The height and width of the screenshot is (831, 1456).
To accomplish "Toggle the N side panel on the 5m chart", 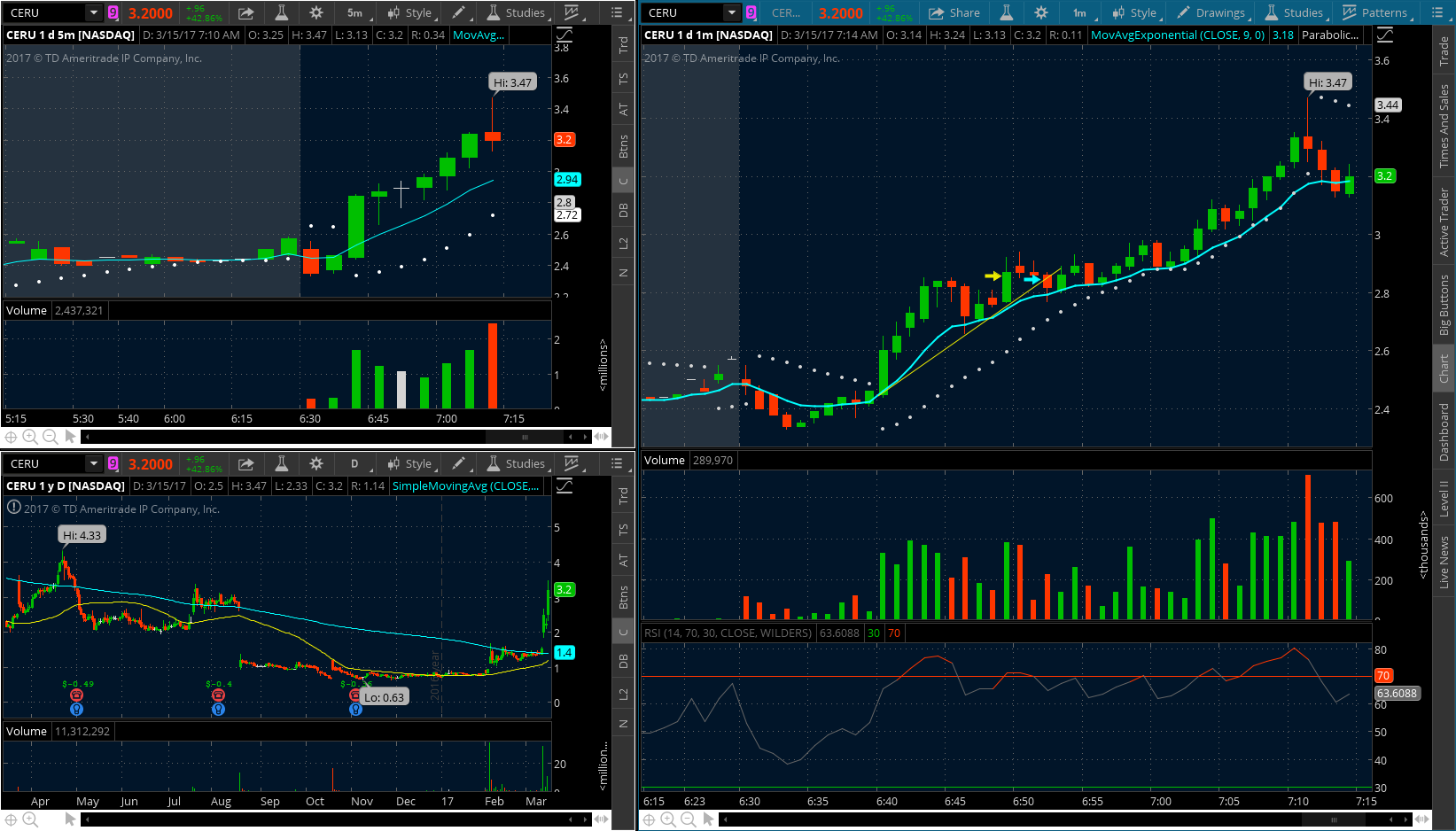I will [624, 273].
